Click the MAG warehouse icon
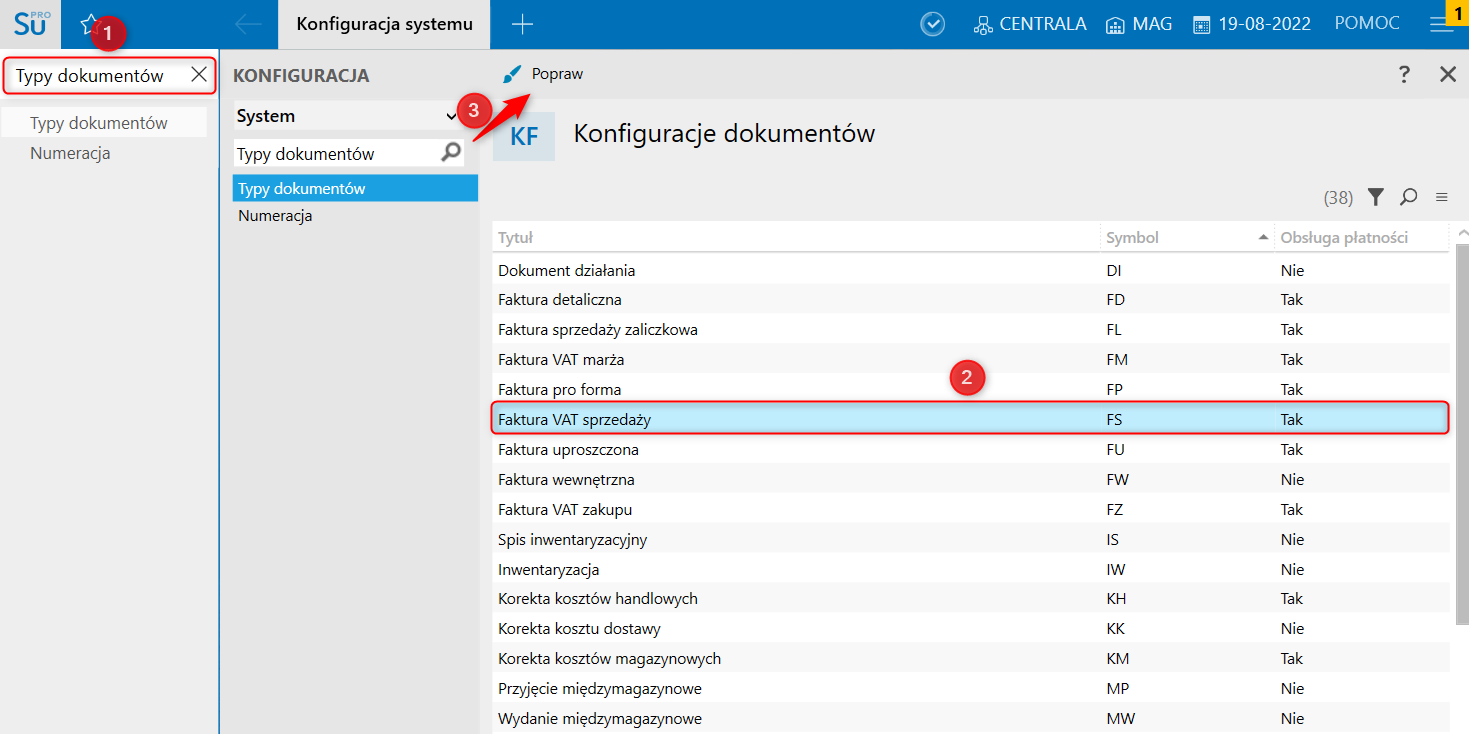Image resolution: width=1469 pixels, height=734 pixels. pyautogui.click(x=1116, y=25)
